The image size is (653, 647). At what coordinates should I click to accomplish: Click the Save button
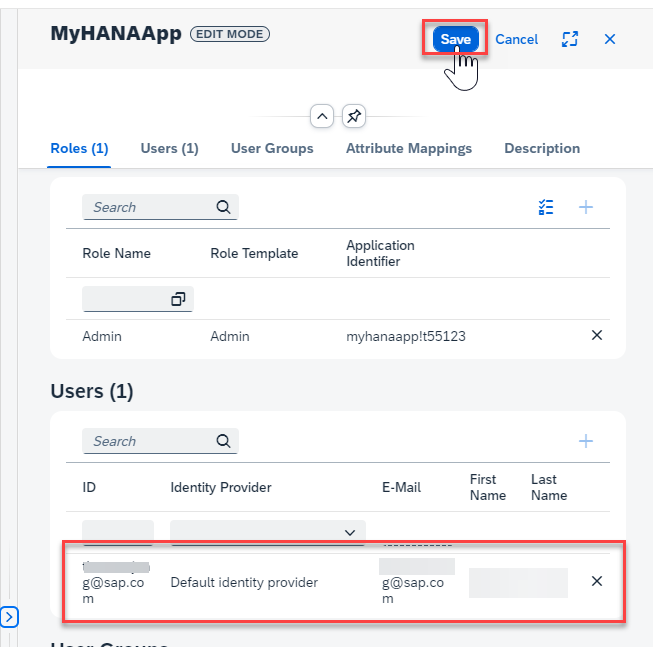[x=455, y=39]
